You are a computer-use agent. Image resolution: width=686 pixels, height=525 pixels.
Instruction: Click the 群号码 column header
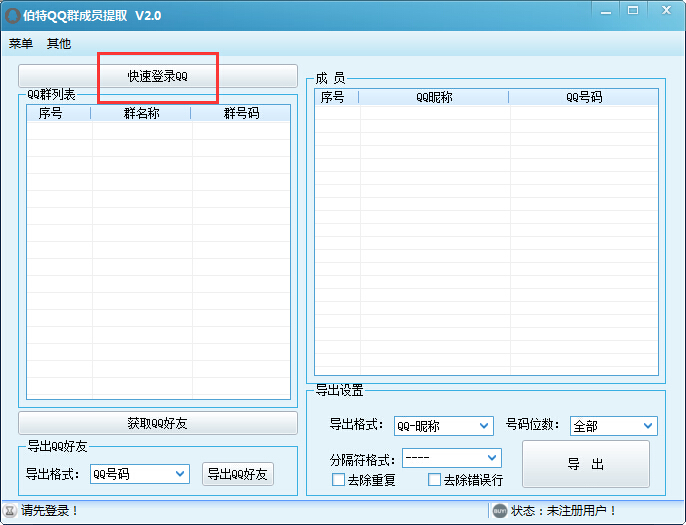[241, 113]
